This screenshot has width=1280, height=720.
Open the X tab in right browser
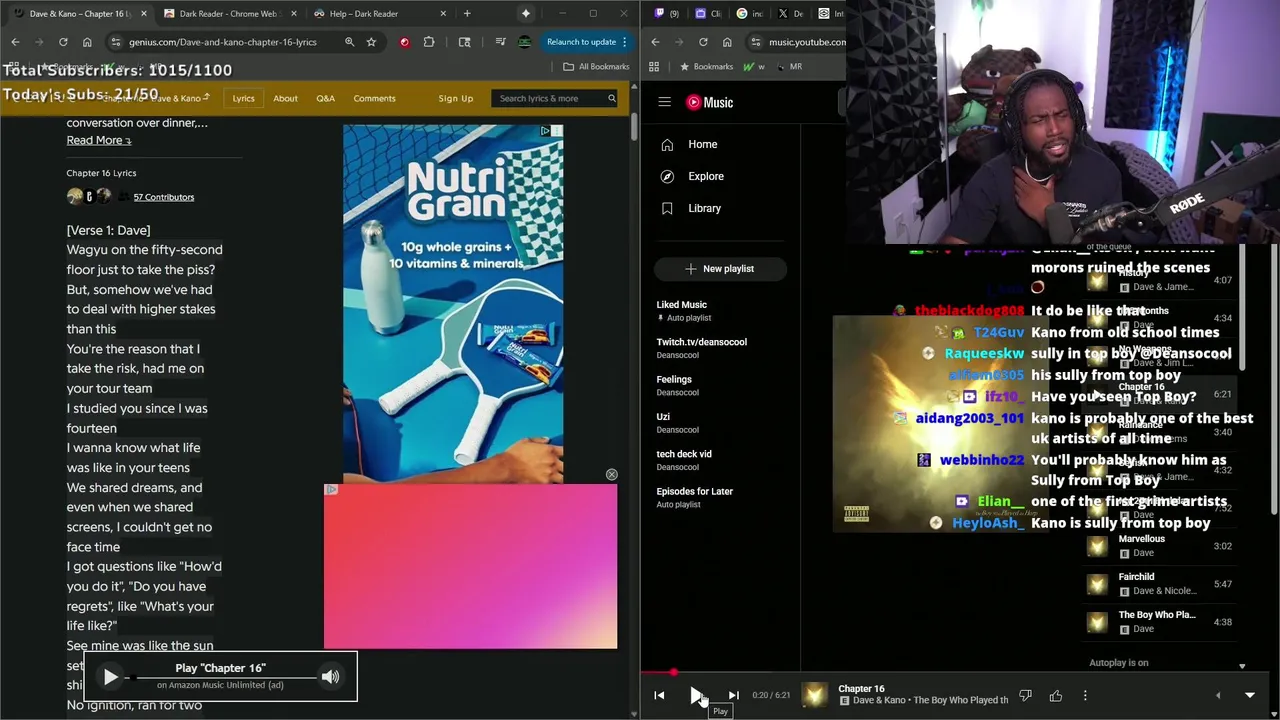[782, 14]
